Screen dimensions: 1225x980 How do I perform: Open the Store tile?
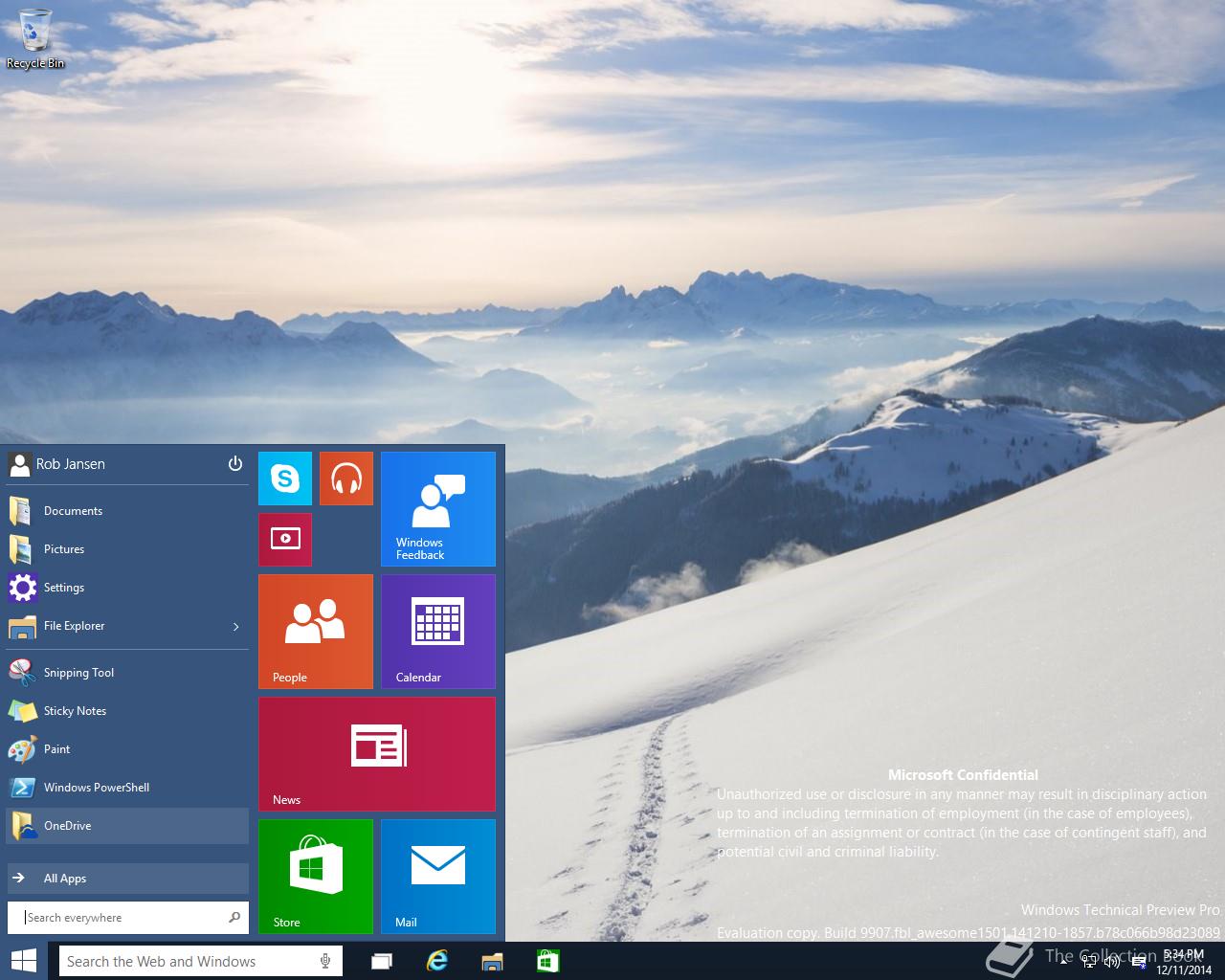coord(316,877)
